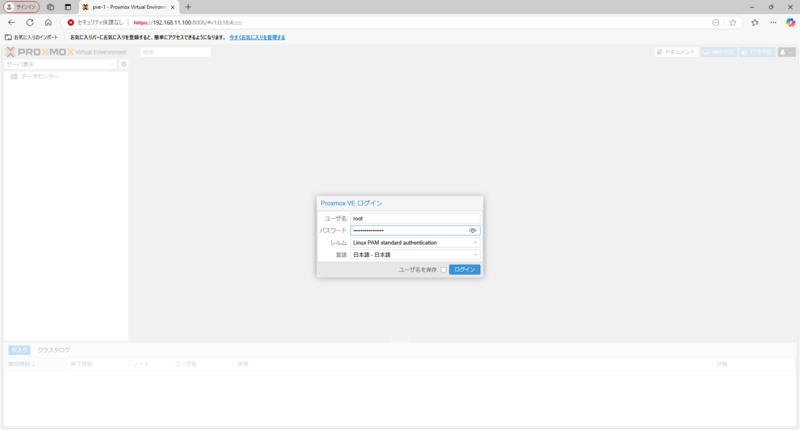800x430 pixels.
Task: Click the Create CT button
Action: click(757, 52)
